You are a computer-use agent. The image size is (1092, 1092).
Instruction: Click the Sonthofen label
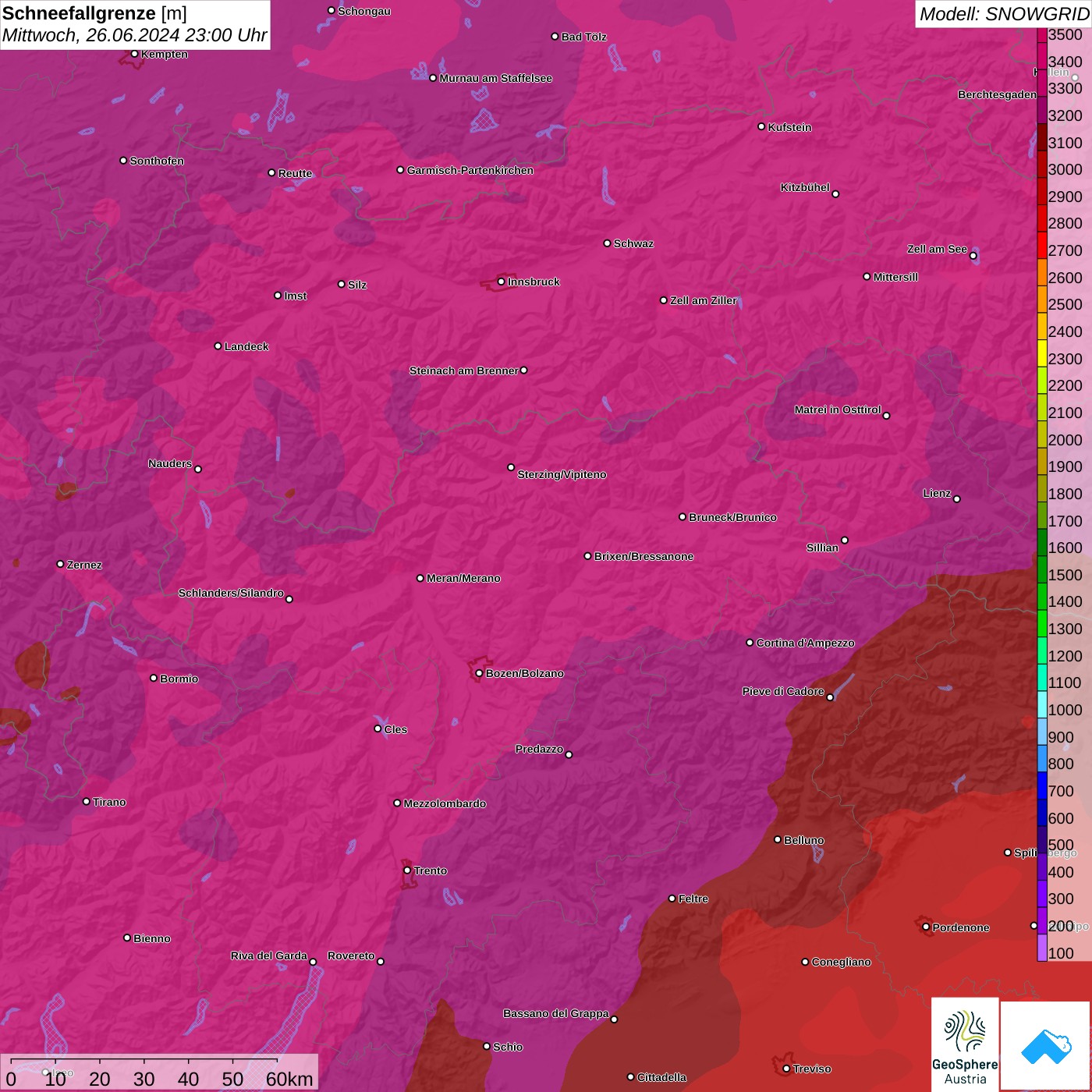pos(158,161)
